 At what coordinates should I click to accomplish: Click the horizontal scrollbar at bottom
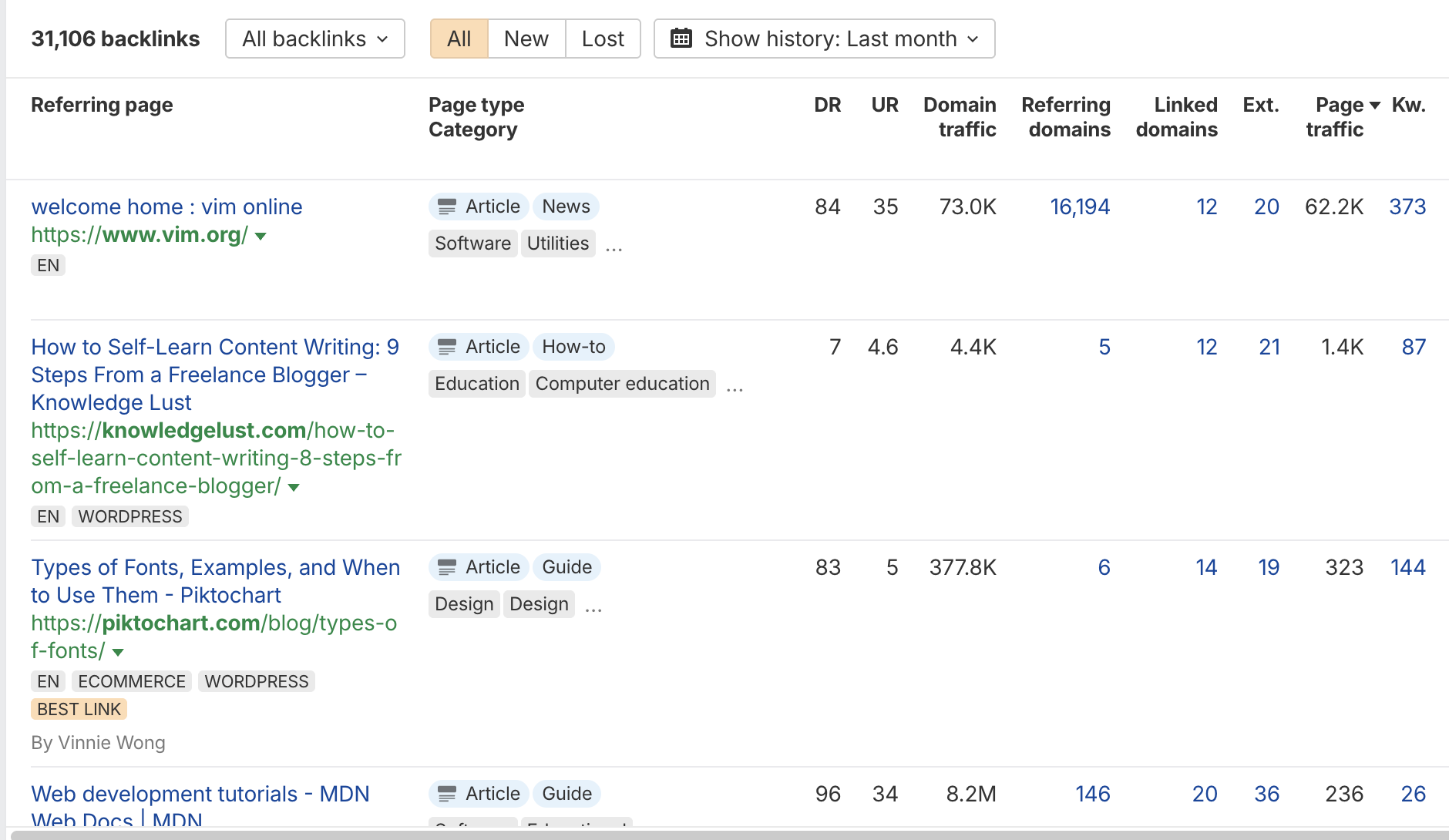724,834
